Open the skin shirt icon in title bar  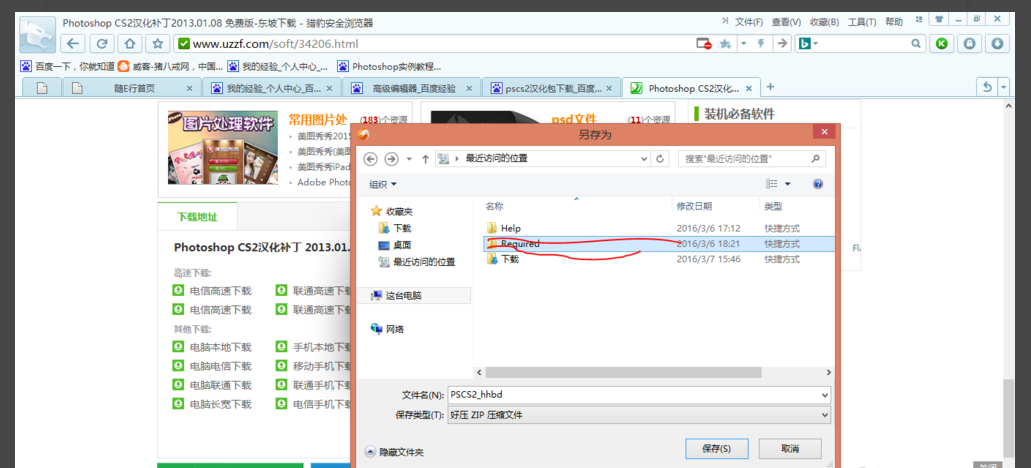coord(938,19)
